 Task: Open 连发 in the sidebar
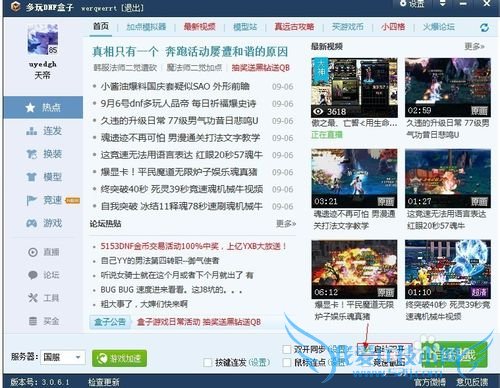point(43,131)
